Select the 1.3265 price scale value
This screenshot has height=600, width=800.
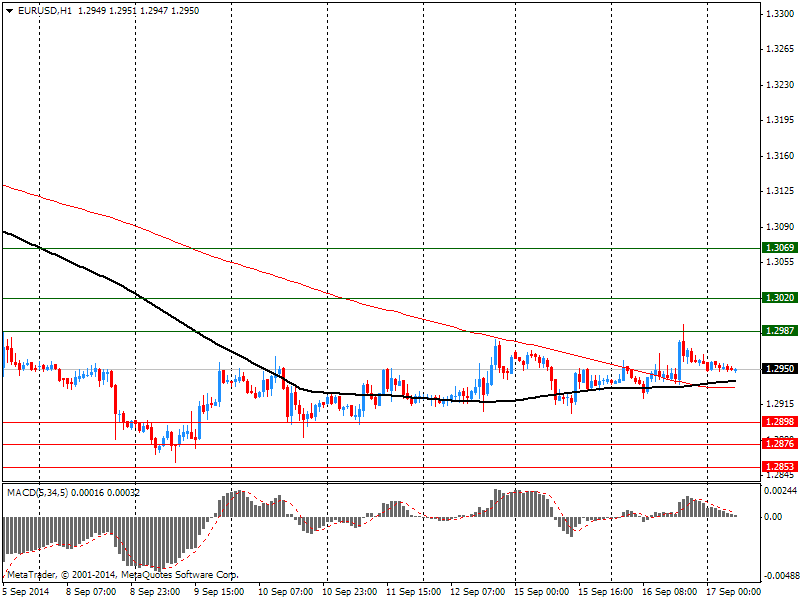[x=780, y=49]
